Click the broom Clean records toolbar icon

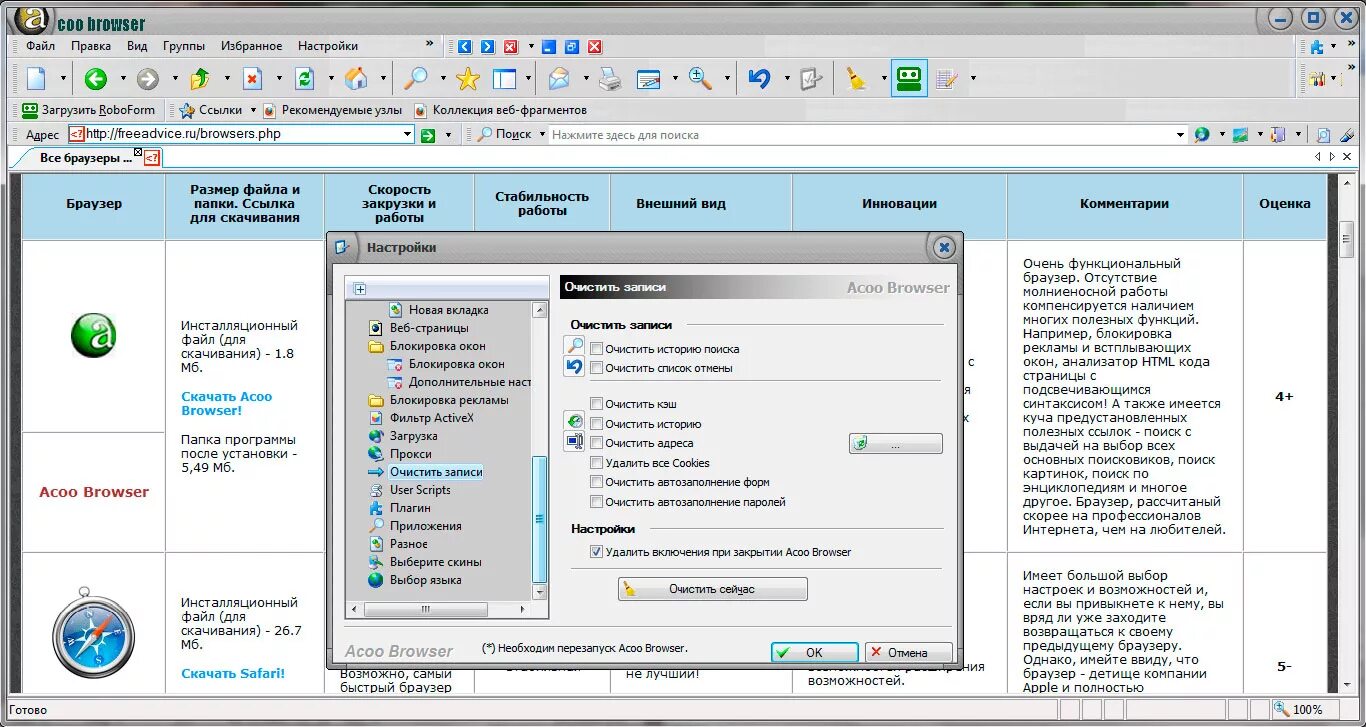856,79
